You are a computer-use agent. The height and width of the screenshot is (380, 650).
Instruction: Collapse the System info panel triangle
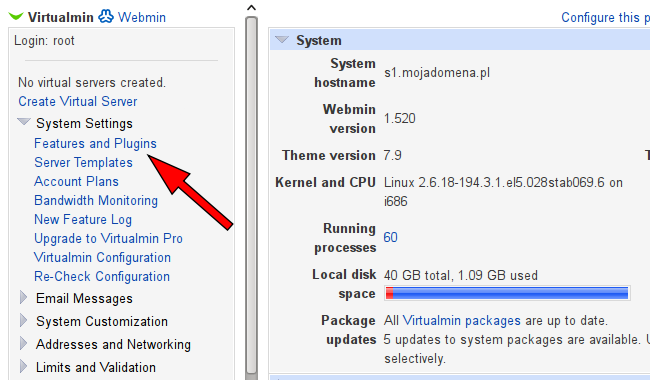pyautogui.click(x=282, y=40)
